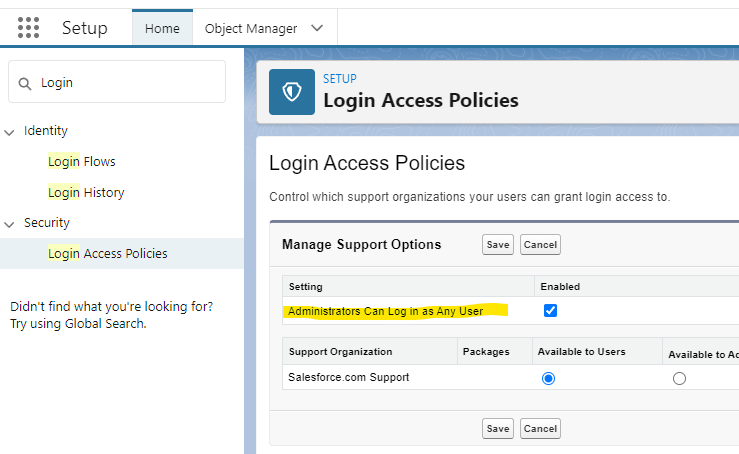
Task: Open Login History in the sidebar
Action: 86,193
